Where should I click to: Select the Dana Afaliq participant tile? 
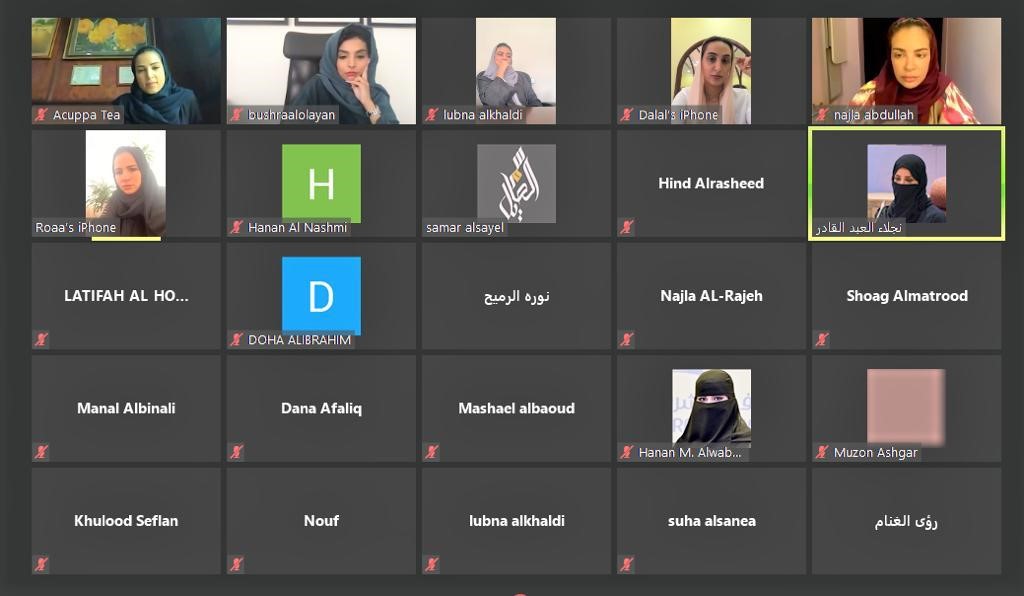[321, 409]
